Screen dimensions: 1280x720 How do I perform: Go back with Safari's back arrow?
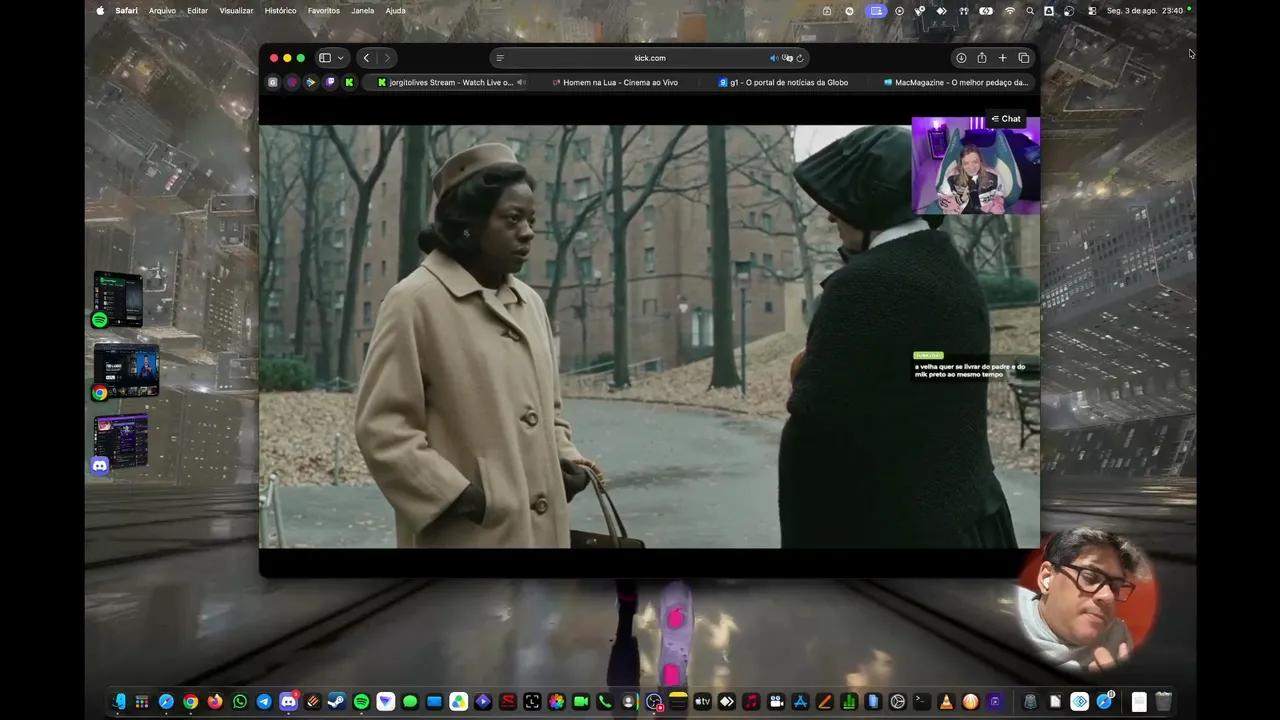click(x=366, y=58)
